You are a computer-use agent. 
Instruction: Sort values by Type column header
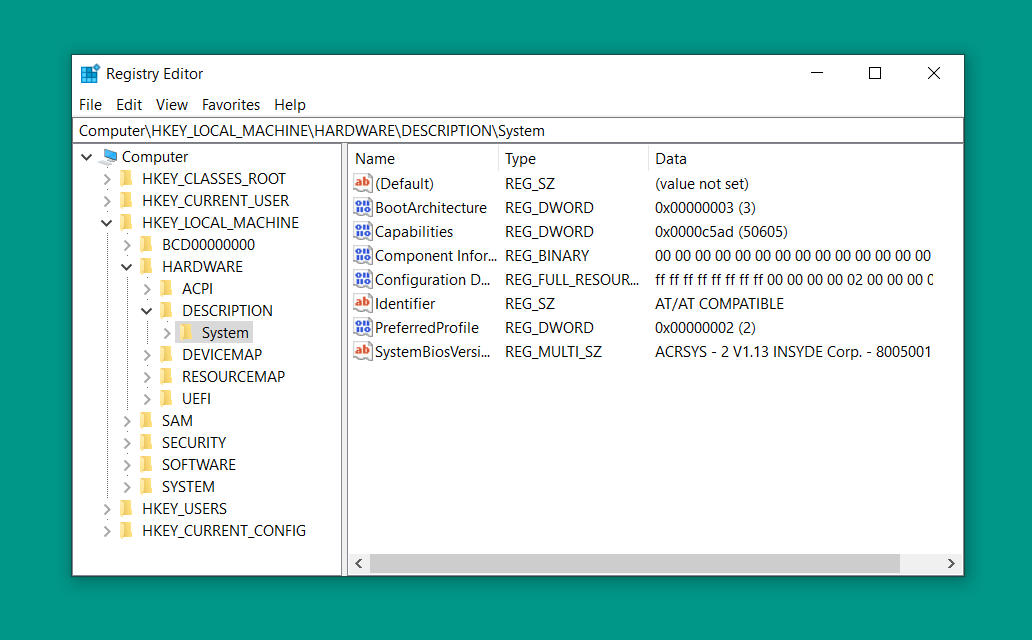[x=573, y=159]
